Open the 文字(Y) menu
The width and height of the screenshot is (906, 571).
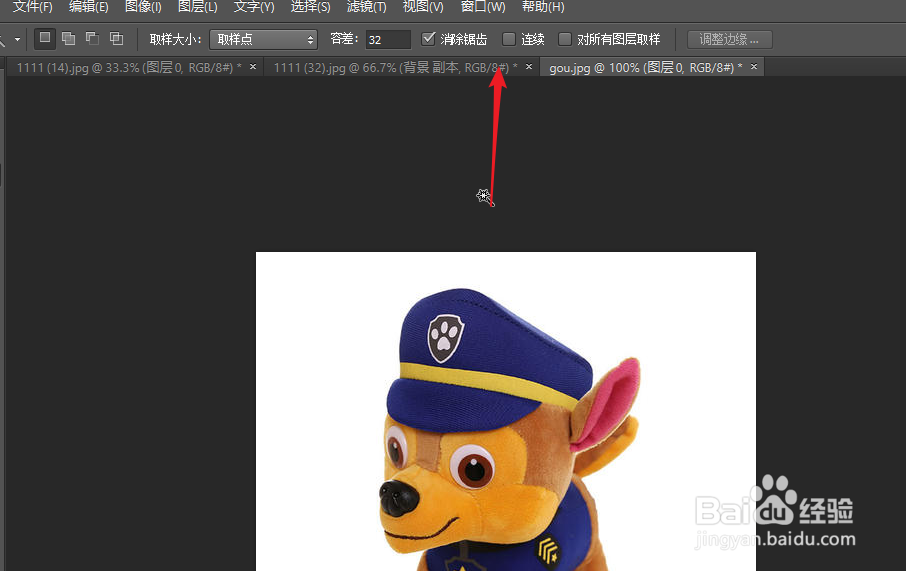254,7
